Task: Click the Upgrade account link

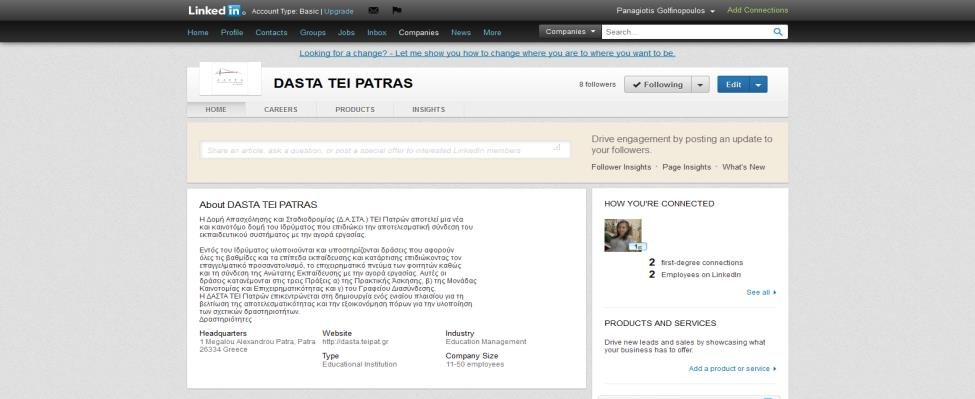Action: (339, 11)
